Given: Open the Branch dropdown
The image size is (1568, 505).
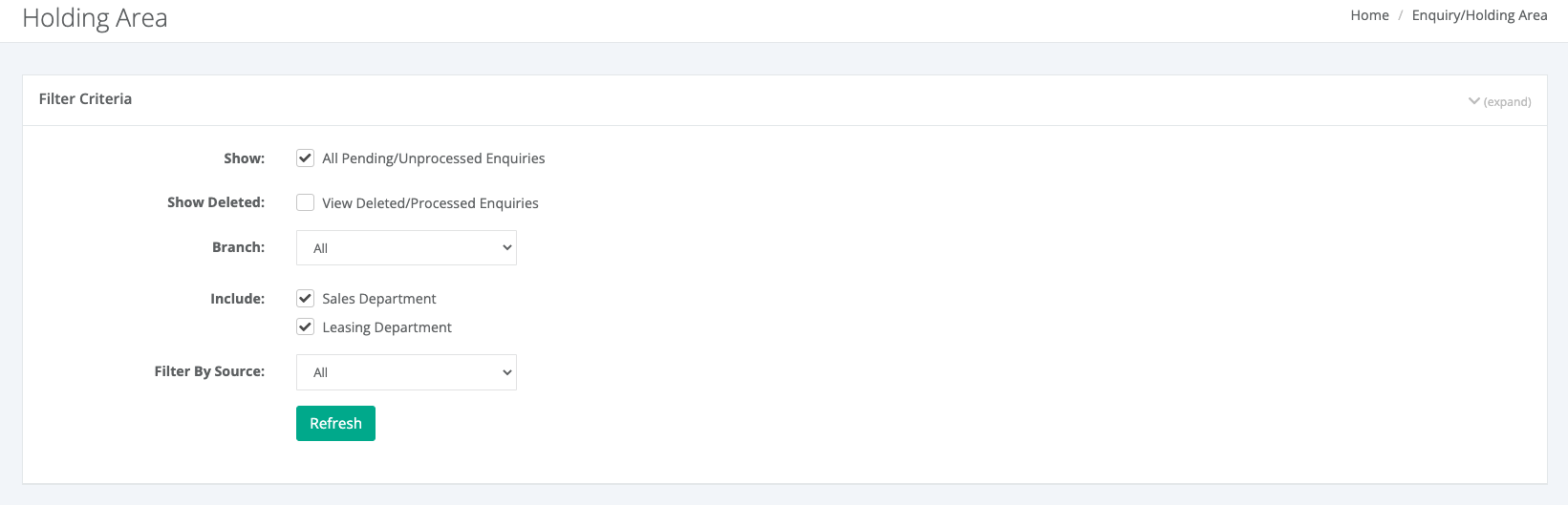Looking at the screenshot, I should click(x=406, y=248).
